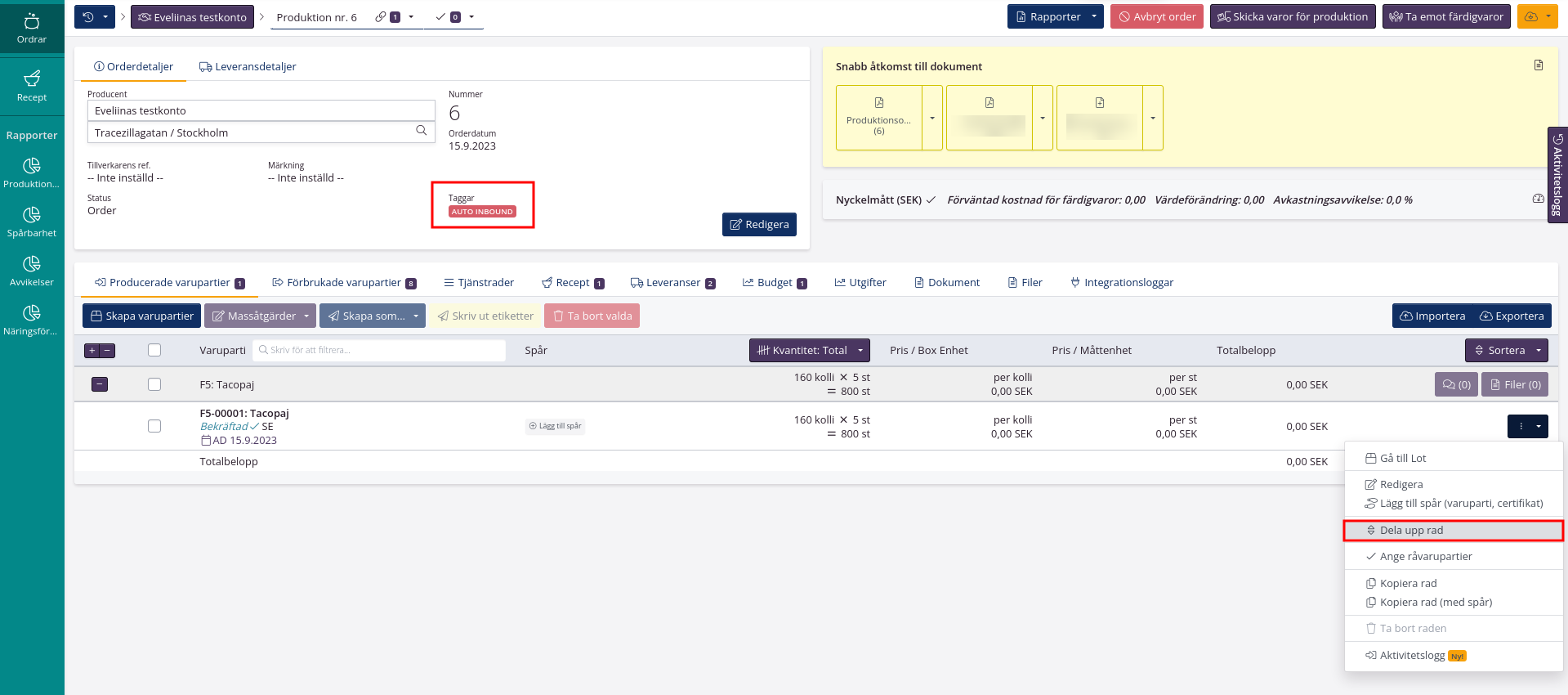Open the Produktionso... document tile
The width and height of the screenshot is (1568, 695).
pos(878,118)
